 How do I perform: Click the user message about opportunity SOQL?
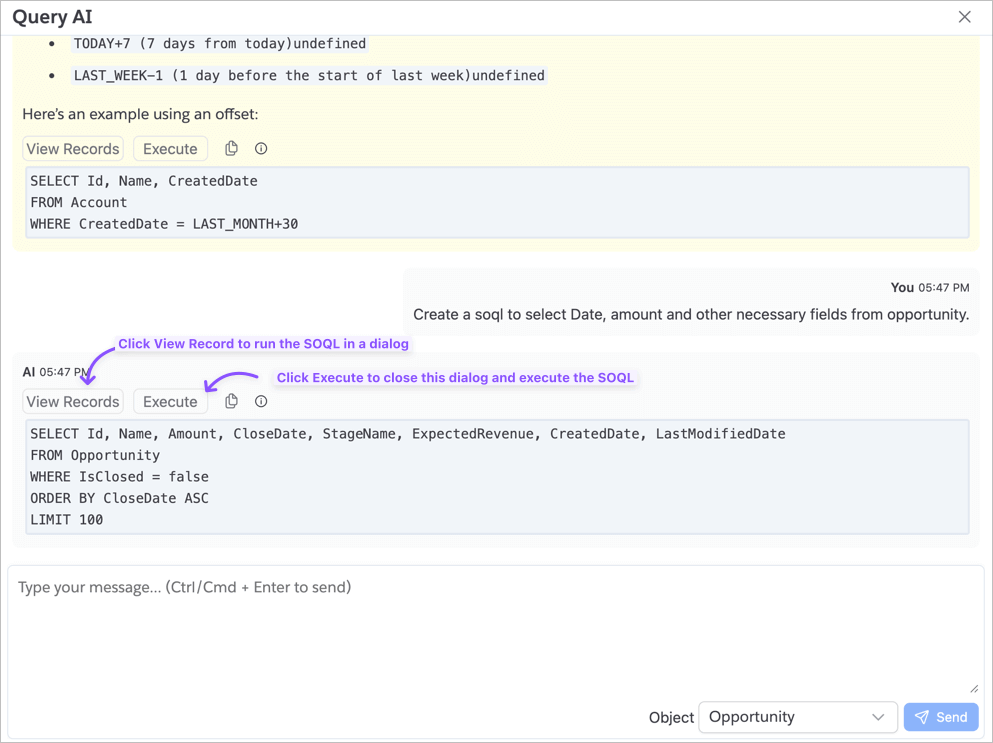click(690, 315)
